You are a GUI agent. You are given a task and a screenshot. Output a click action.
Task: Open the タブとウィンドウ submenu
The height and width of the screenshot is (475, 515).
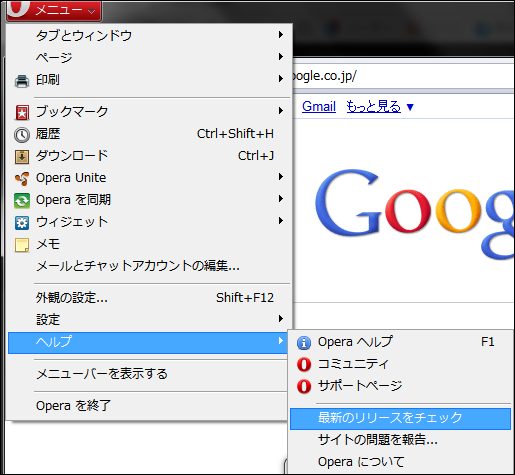[149, 35]
